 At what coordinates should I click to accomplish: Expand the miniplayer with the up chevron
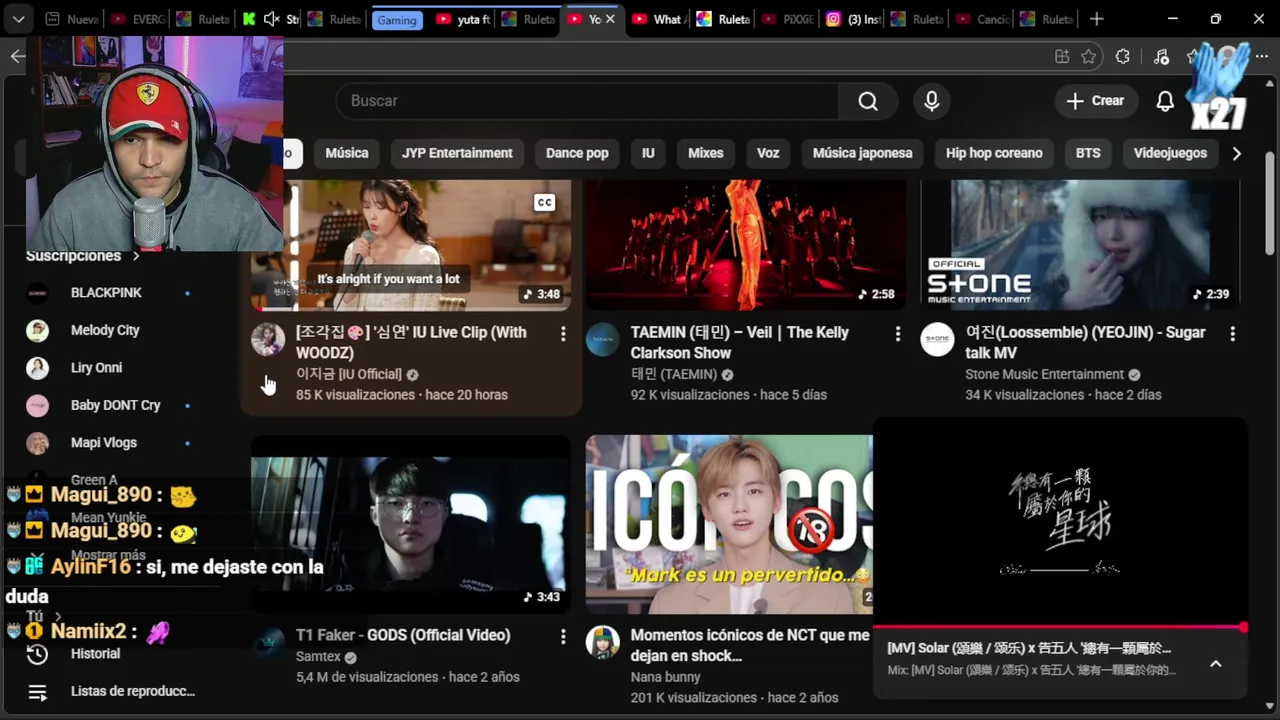click(1216, 664)
